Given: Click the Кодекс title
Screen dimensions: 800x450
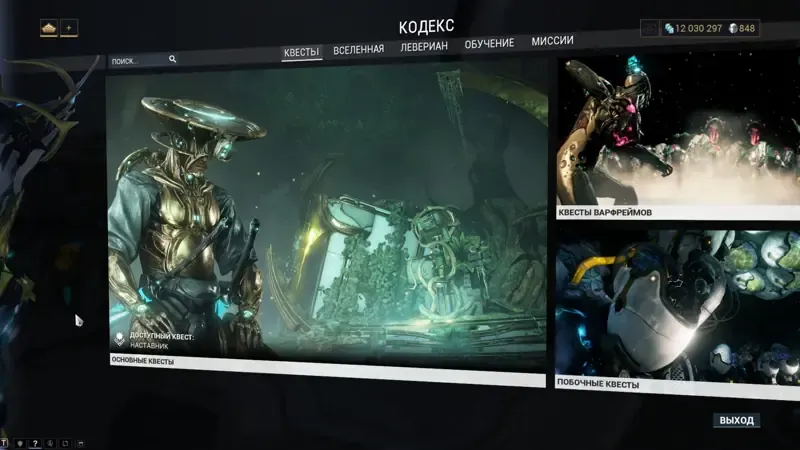Looking at the screenshot, I should pos(427,26).
